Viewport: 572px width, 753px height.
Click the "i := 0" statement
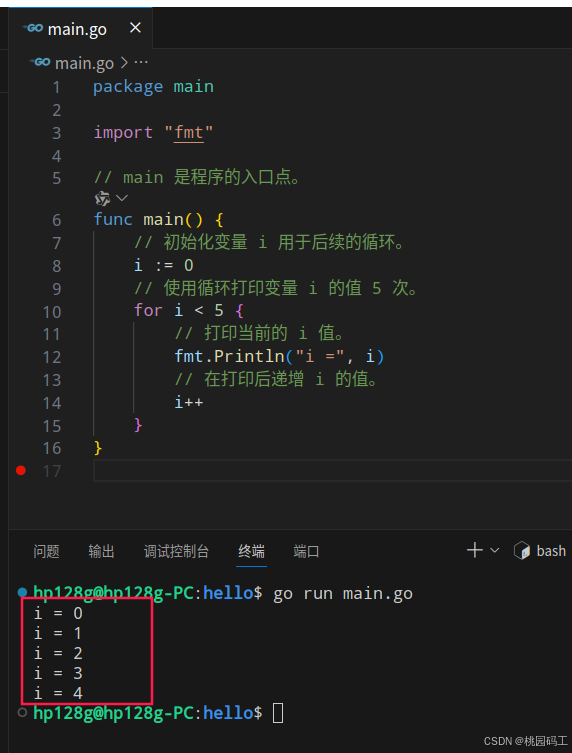coord(164,265)
